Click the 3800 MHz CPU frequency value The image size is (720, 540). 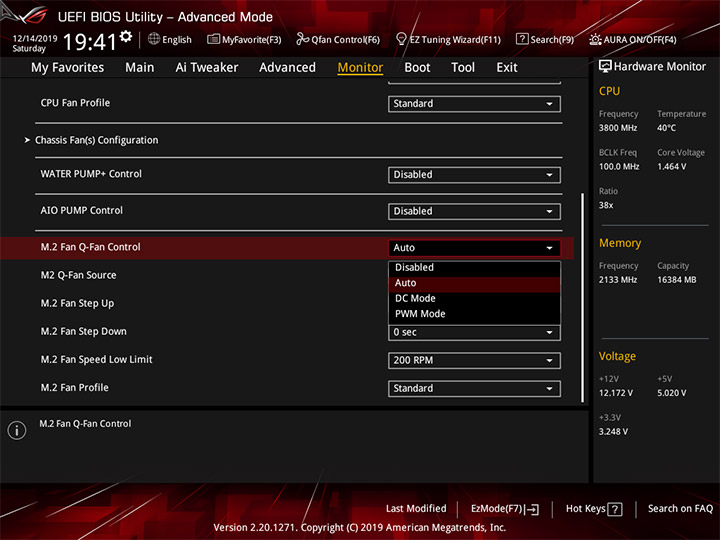[618, 128]
